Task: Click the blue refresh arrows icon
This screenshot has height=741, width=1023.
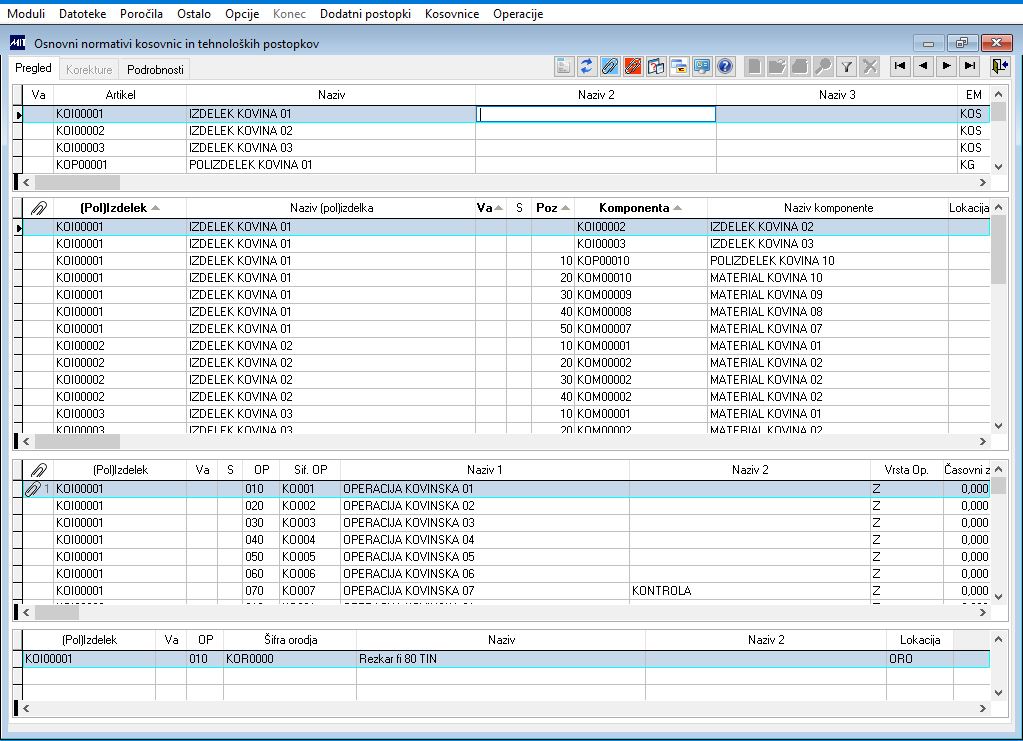Action: [x=587, y=66]
